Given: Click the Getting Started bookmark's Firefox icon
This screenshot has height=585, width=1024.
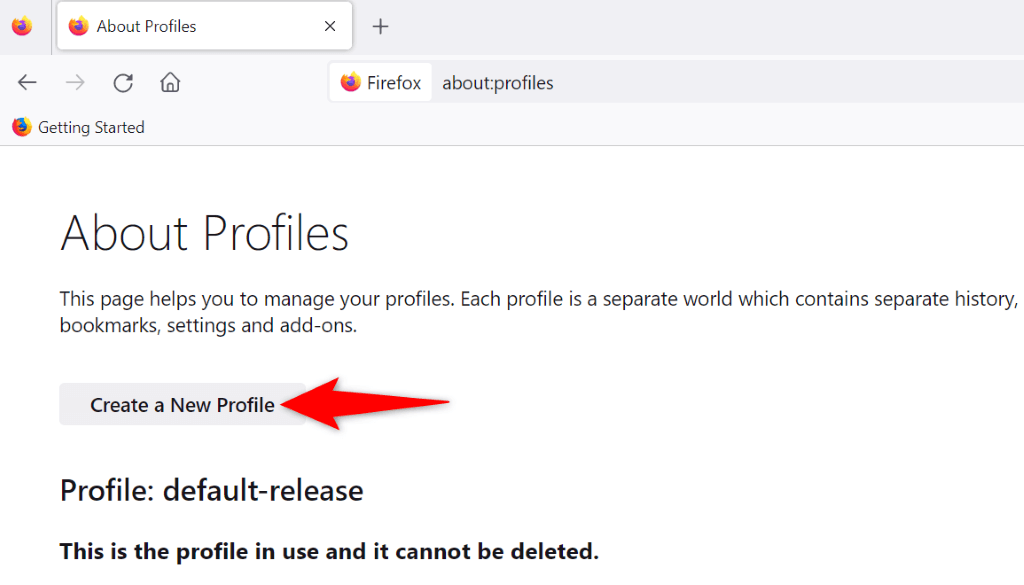Looking at the screenshot, I should tap(22, 127).
